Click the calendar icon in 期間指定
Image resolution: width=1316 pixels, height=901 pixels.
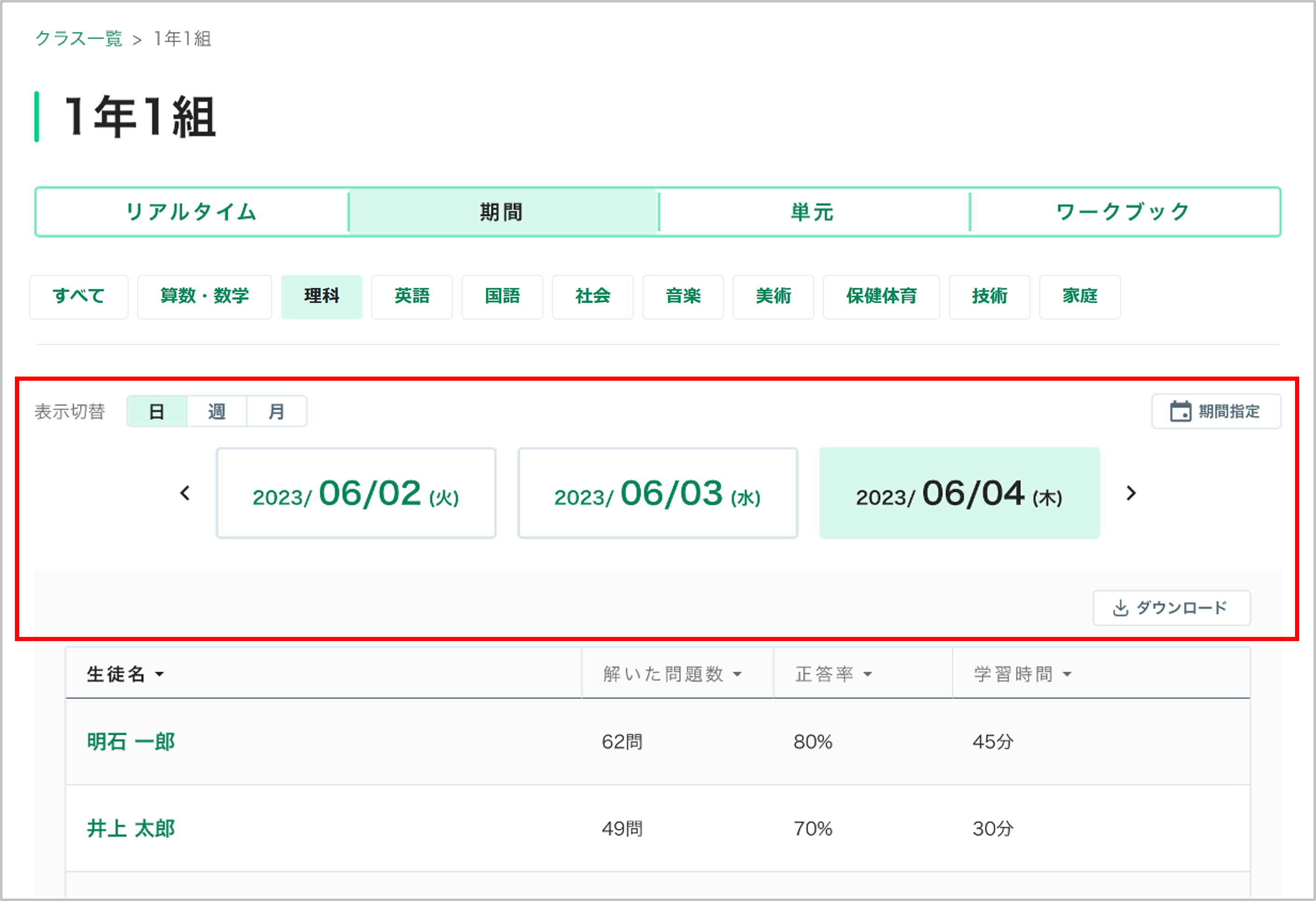click(x=1181, y=411)
